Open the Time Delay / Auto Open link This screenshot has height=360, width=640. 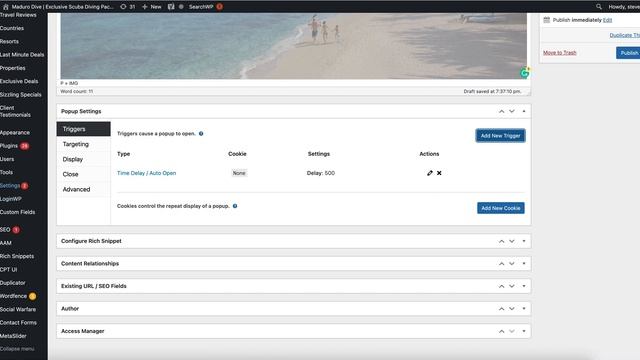tap(147, 173)
